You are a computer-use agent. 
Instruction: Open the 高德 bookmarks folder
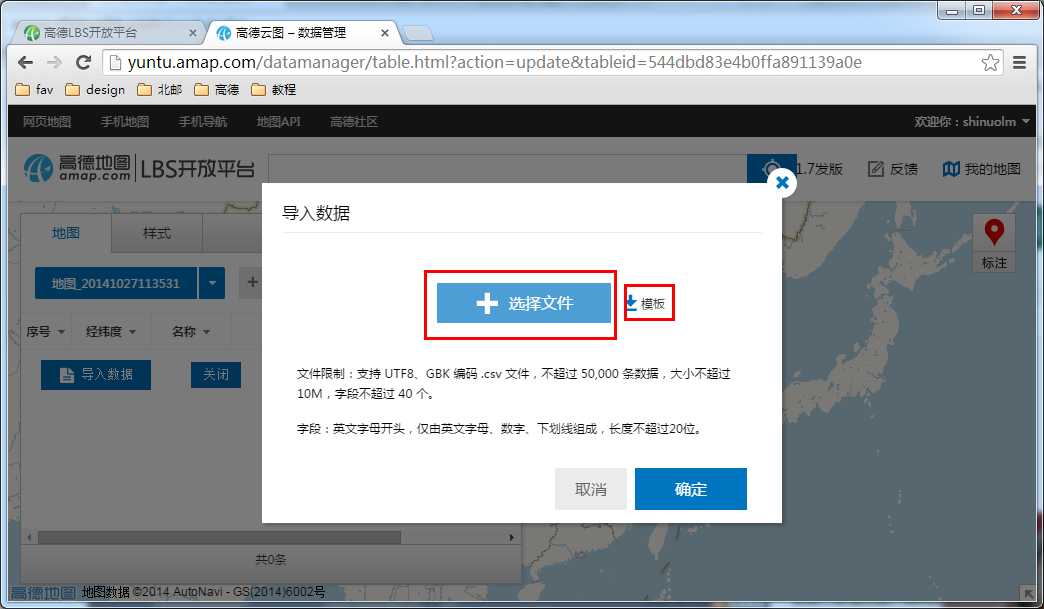tap(217, 89)
